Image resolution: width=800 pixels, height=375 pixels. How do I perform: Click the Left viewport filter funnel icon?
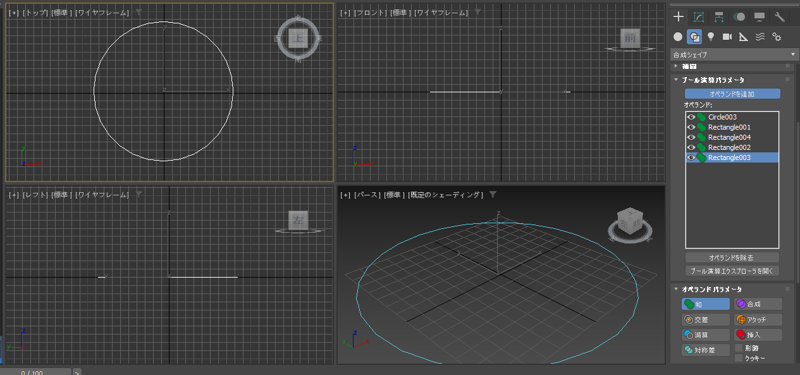[x=139, y=194]
